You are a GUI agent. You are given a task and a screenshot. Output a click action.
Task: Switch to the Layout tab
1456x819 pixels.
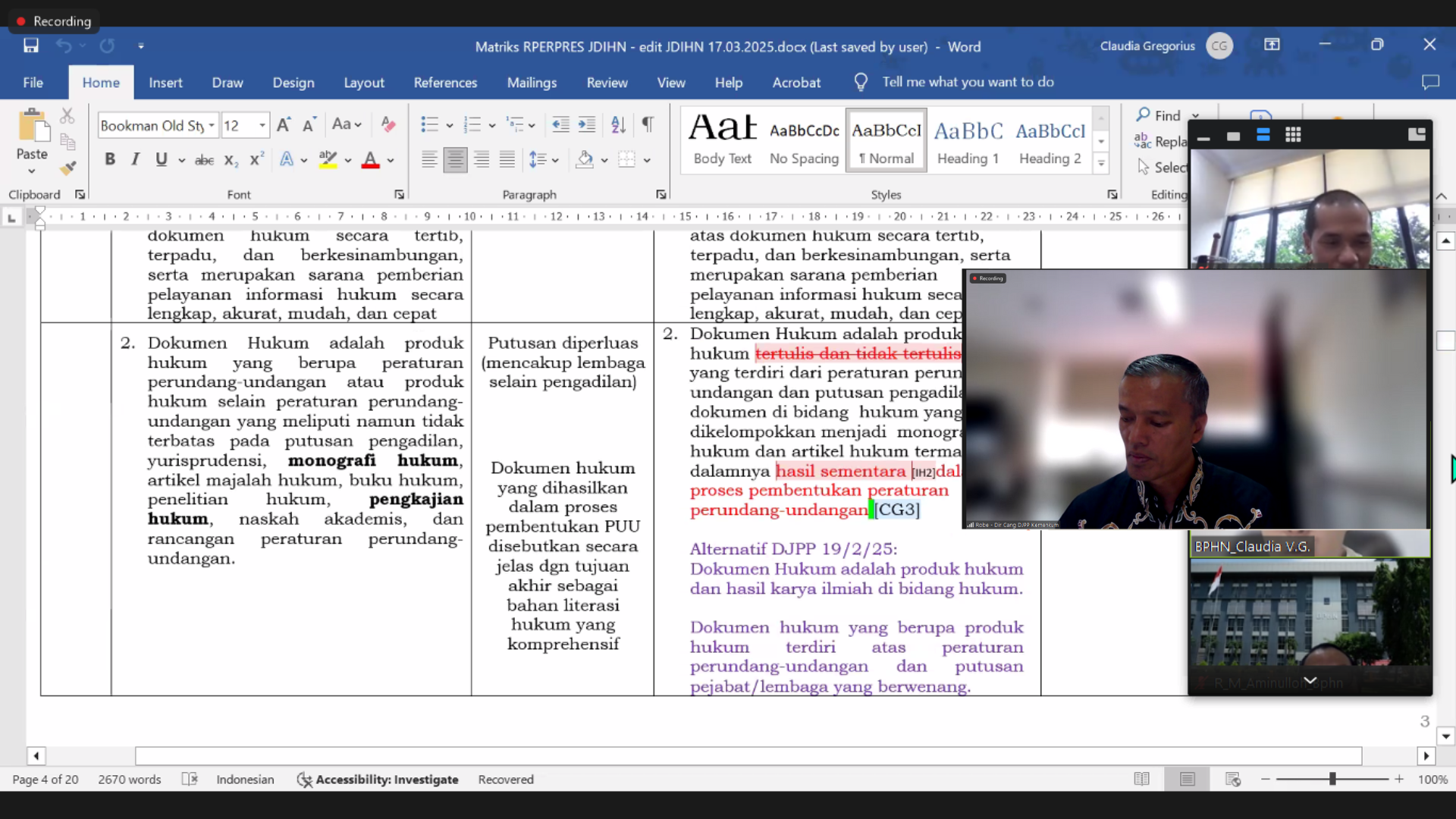click(364, 82)
